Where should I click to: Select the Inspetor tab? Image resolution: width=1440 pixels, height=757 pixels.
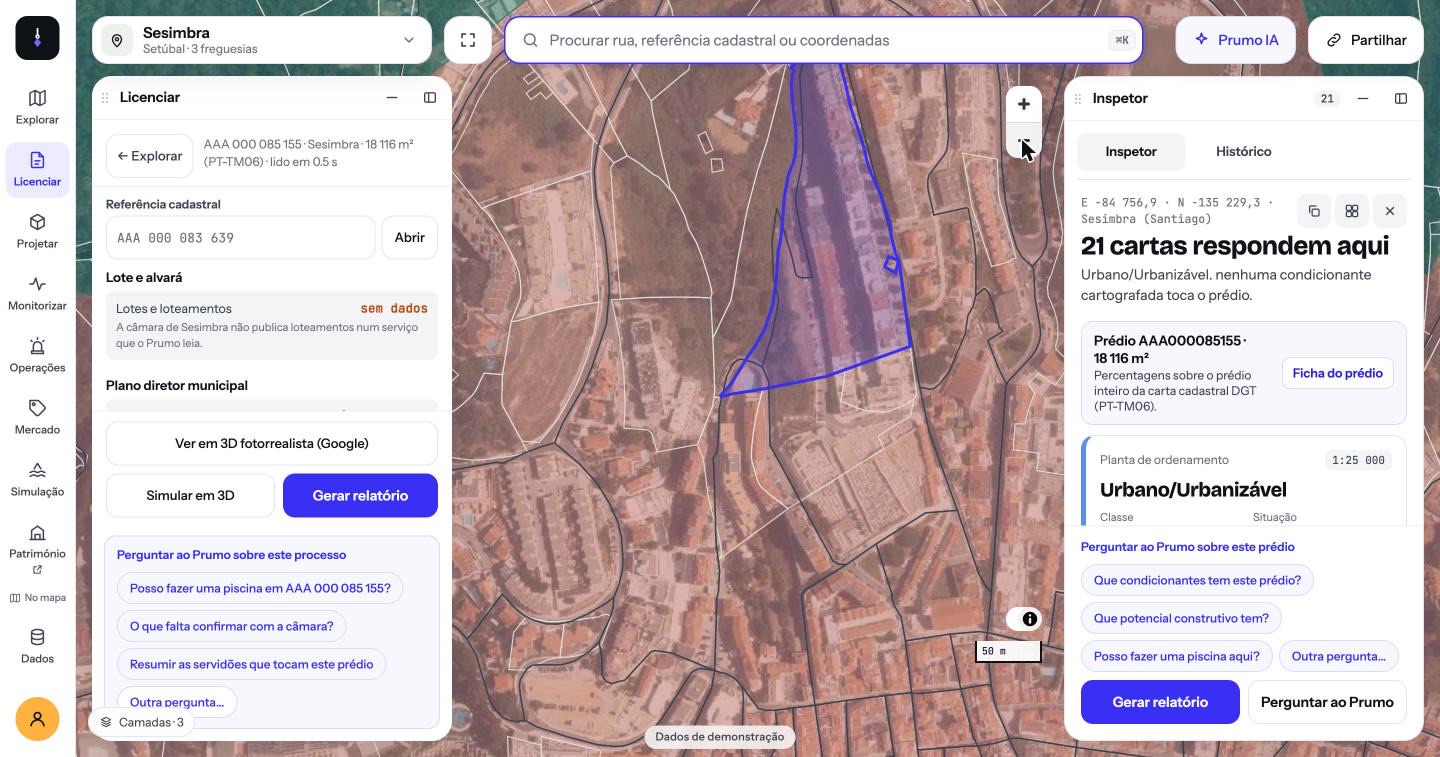pyautogui.click(x=1131, y=152)
